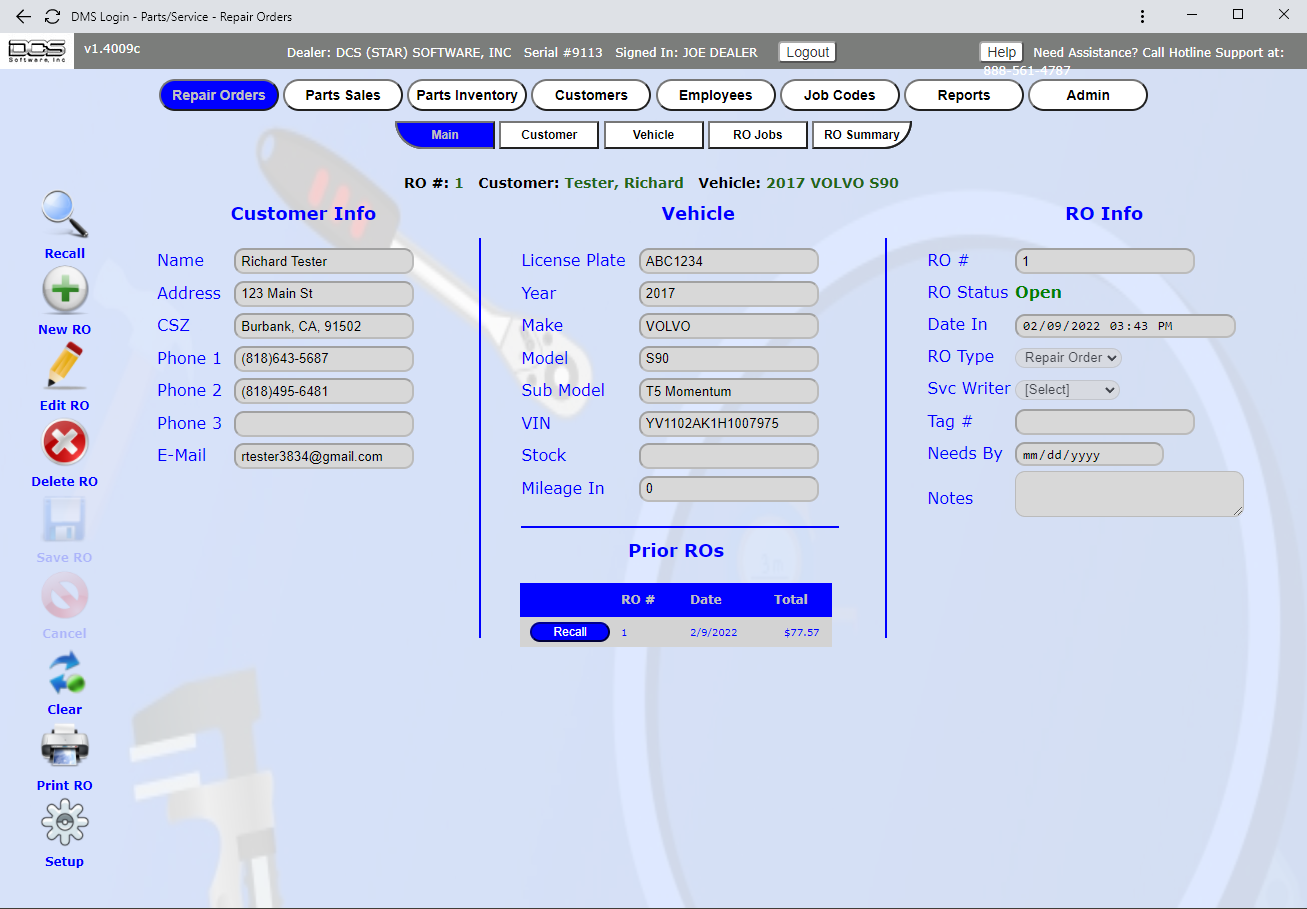
Task: Open the RO Type dropdown
Action: (x=1068, y=357)
